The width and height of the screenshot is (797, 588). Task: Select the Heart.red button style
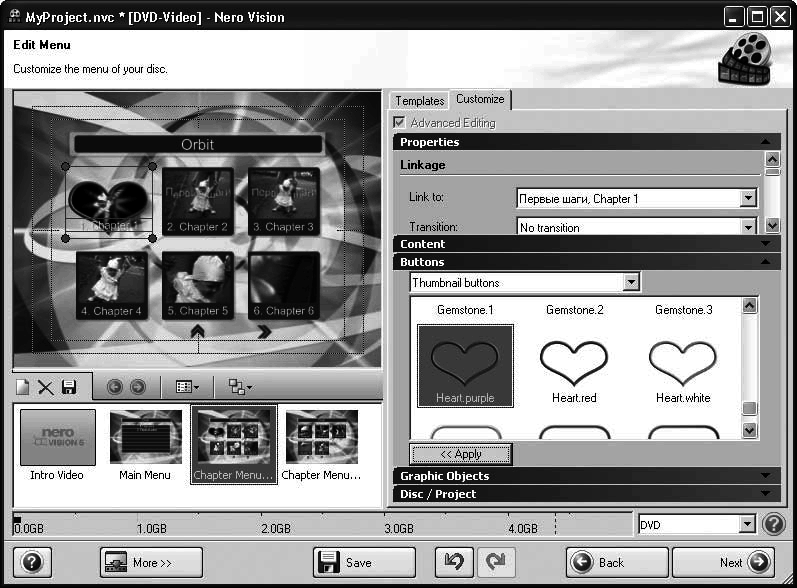[574, 365]
